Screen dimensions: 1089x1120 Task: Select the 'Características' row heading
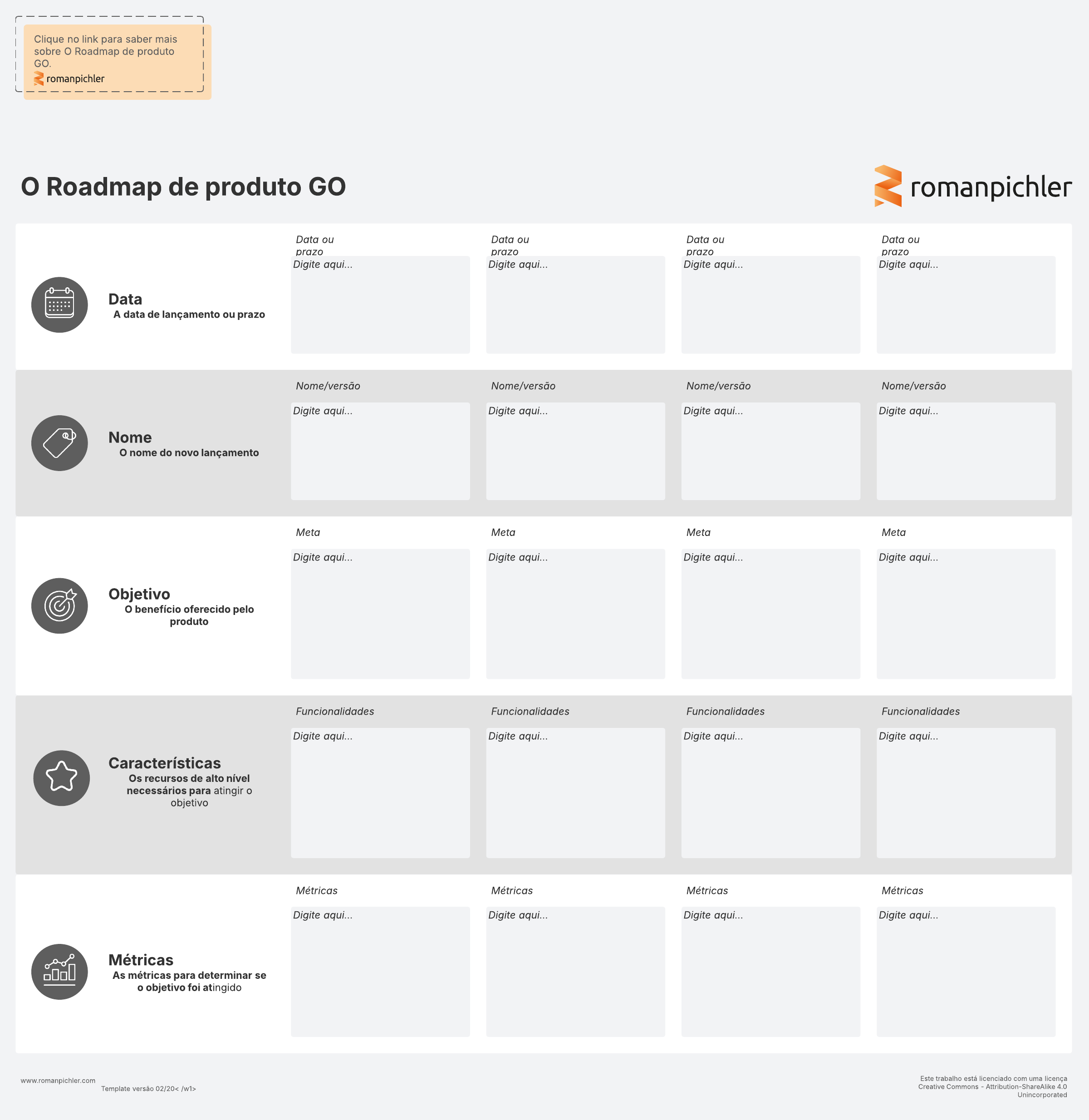[x=165, y=763]
